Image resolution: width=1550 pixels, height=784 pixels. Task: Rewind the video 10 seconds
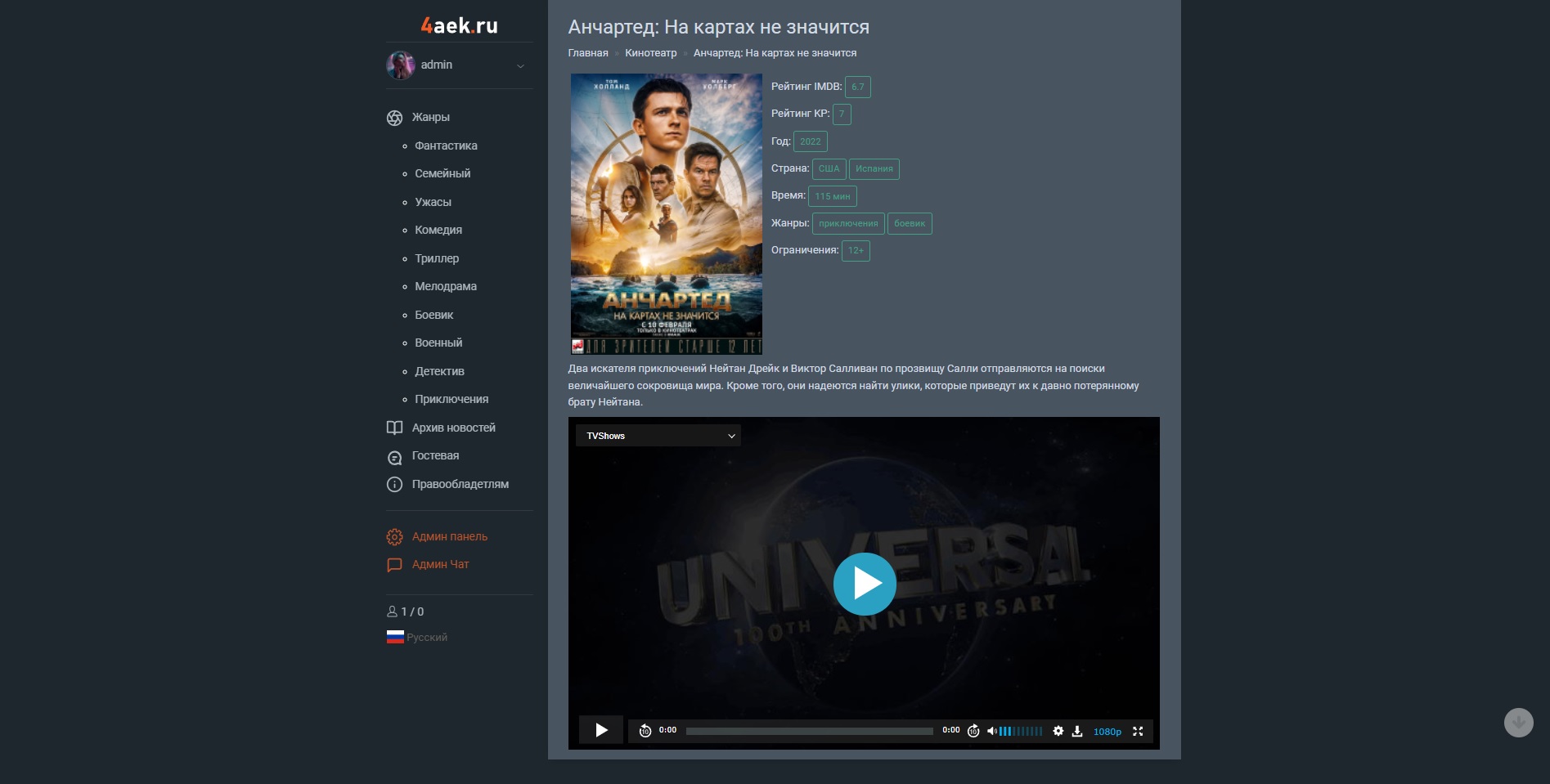[645, 731]
